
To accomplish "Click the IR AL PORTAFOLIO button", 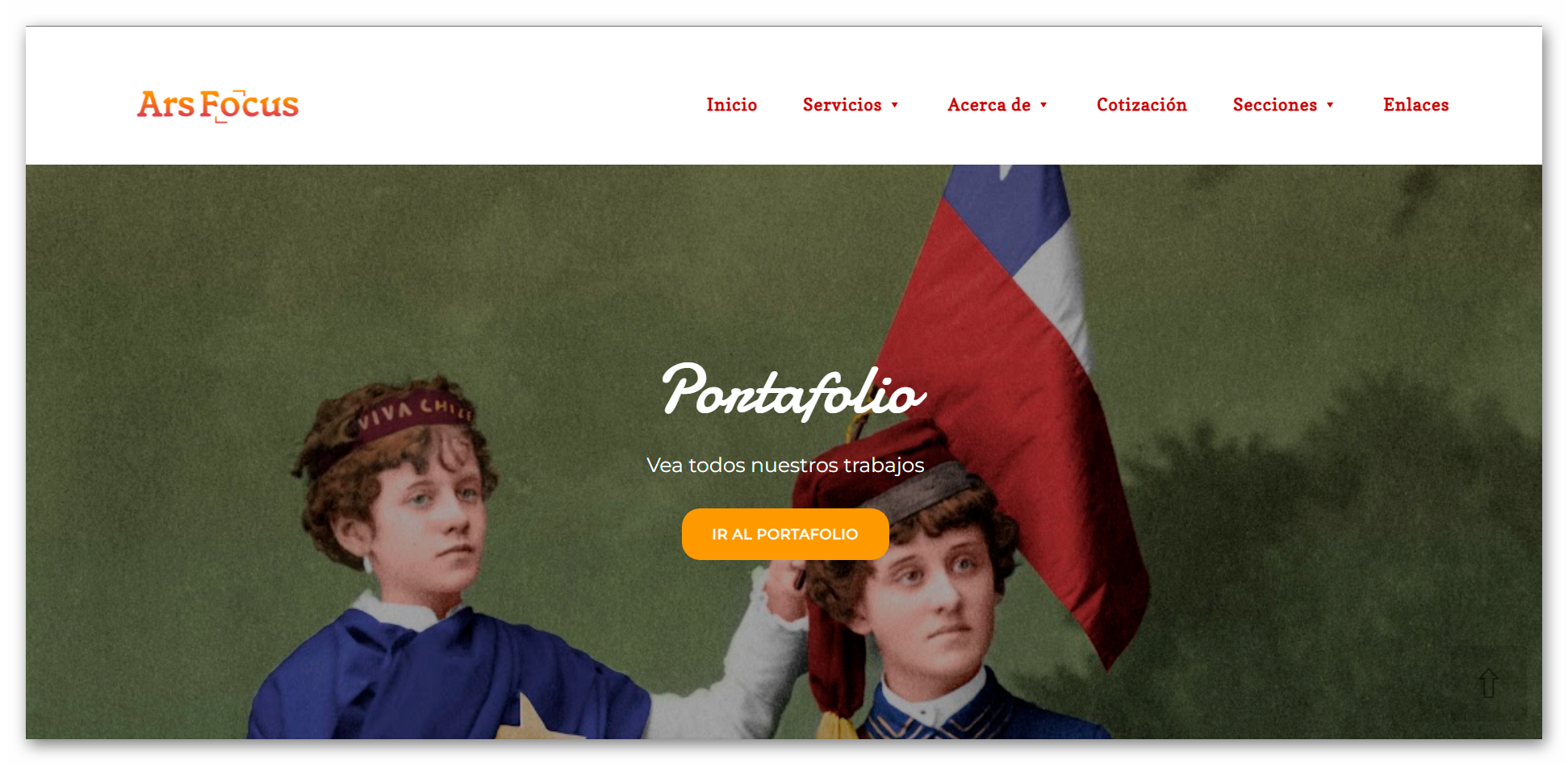I will (785, 534).
